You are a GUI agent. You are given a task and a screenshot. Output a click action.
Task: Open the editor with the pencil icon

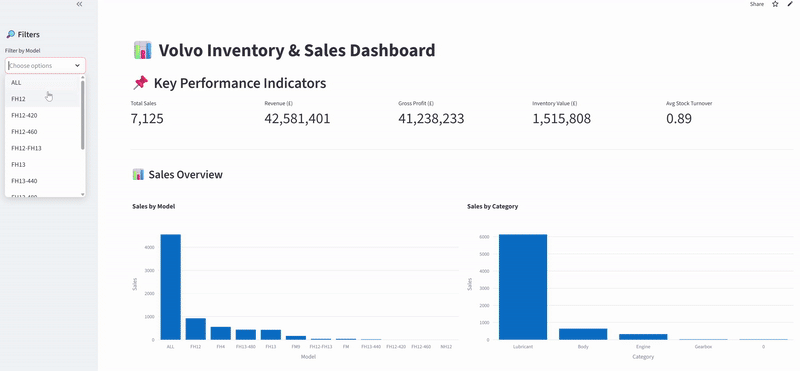coord(790,4)
